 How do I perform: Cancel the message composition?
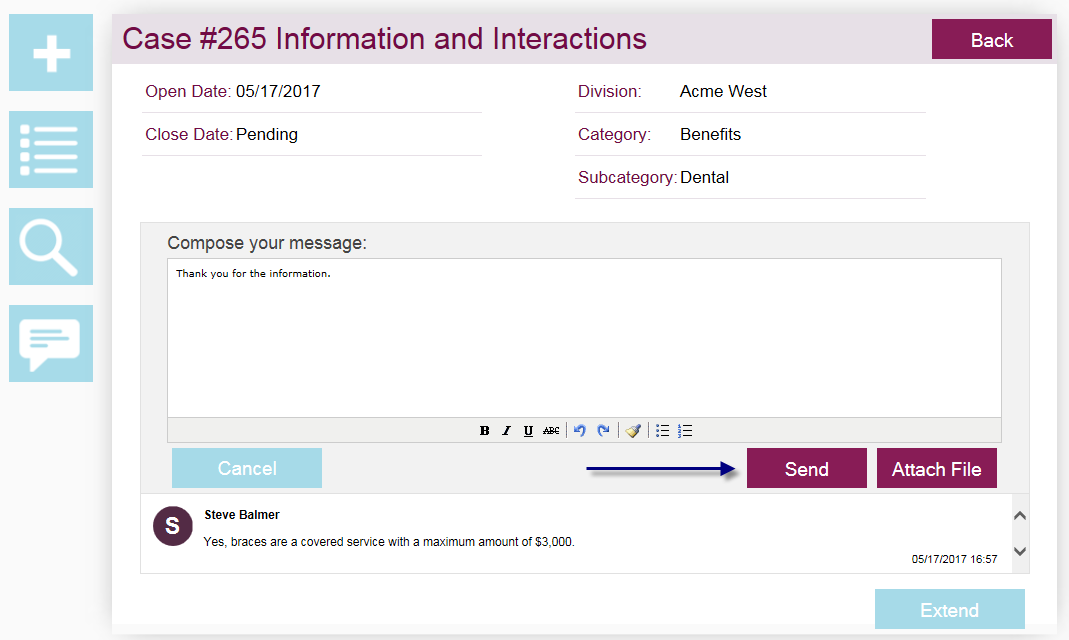click(247, 469)
